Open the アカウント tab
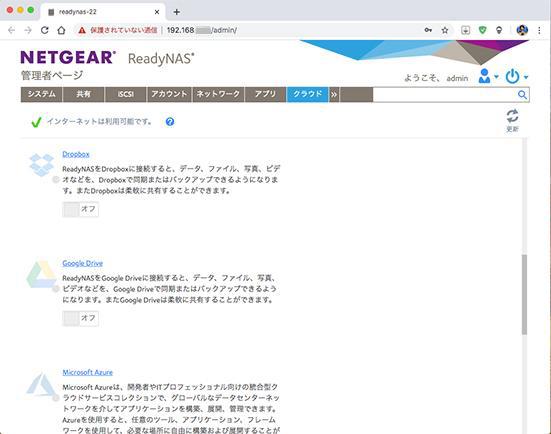This screenshot has height=434, width=551. tap(169, 94)
